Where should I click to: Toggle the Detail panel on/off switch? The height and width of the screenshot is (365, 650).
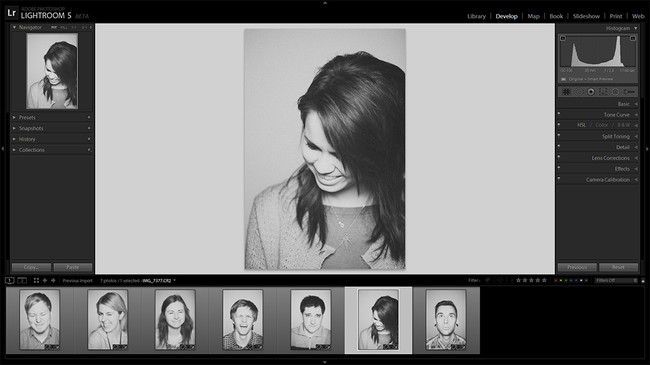(559, 146)
